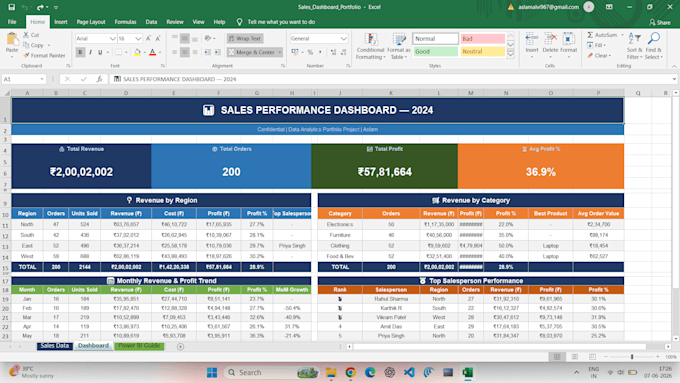Expand the cell styles gallery
The width and height of the screenshot is (680, 383).
pos(510,55)
